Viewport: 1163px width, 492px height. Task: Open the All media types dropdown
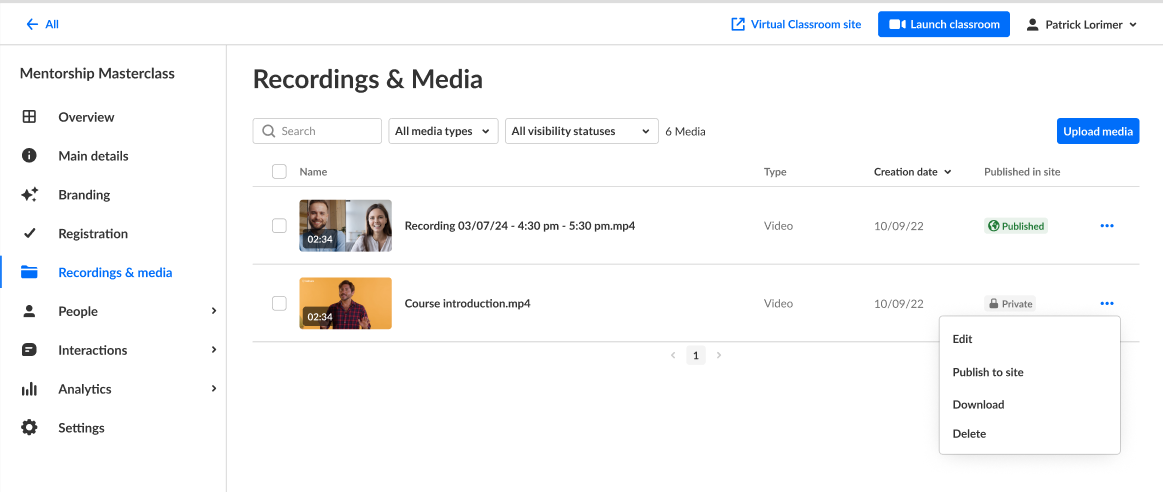point(443,131)
